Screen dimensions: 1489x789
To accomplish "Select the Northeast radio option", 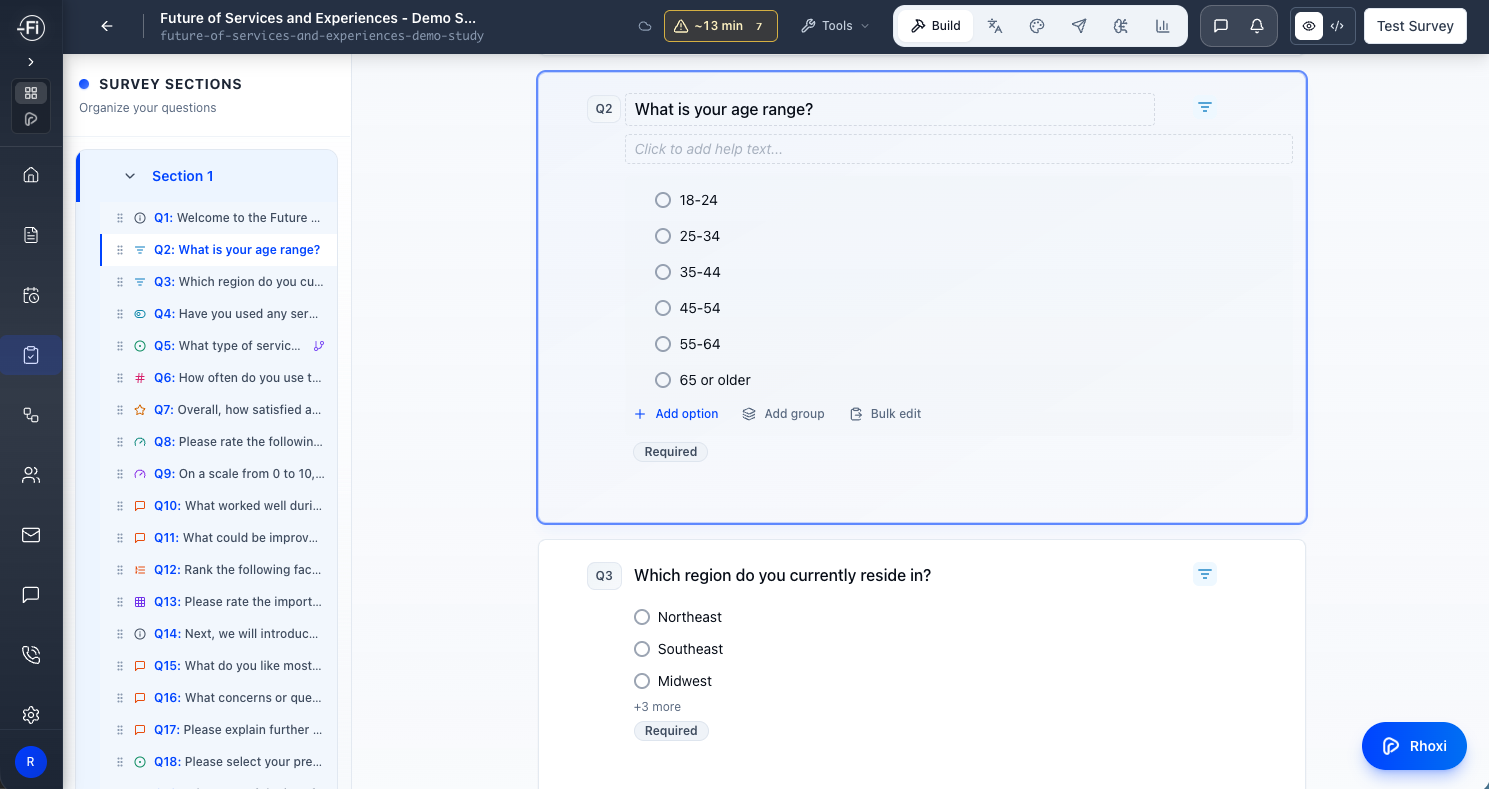I will (x=642, y=617).
